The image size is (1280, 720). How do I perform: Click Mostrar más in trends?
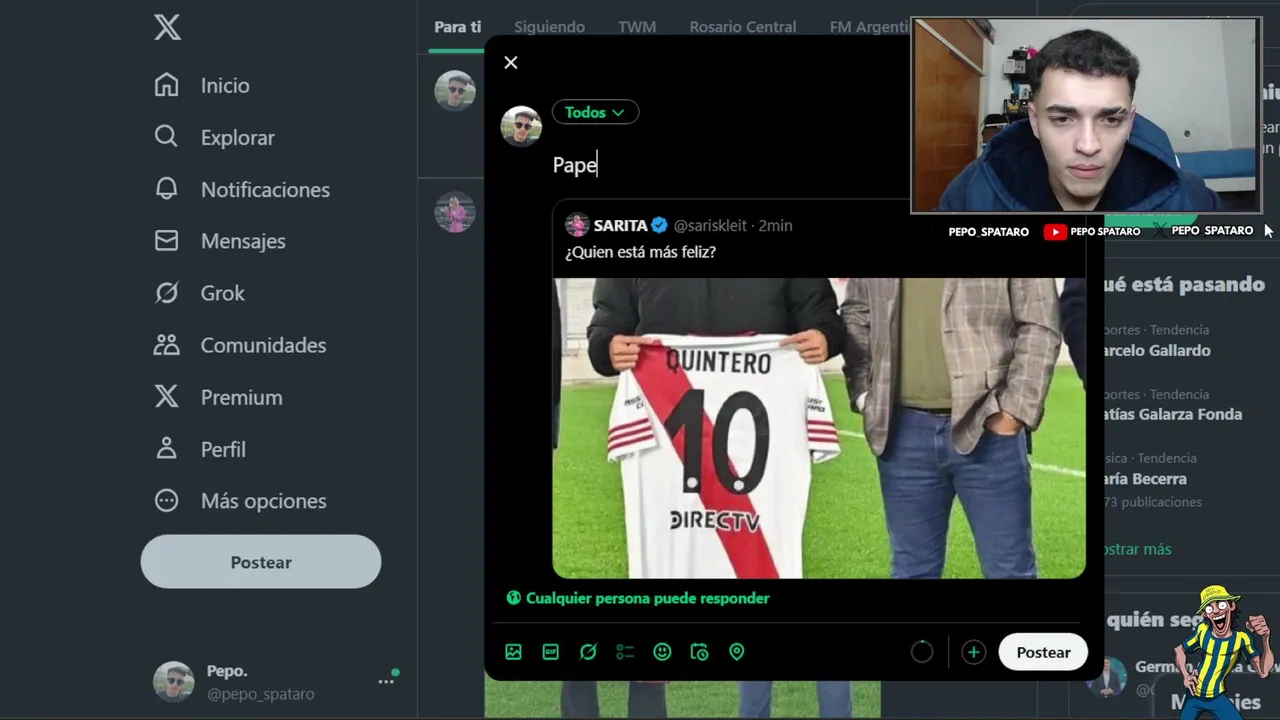(1134, 549)
